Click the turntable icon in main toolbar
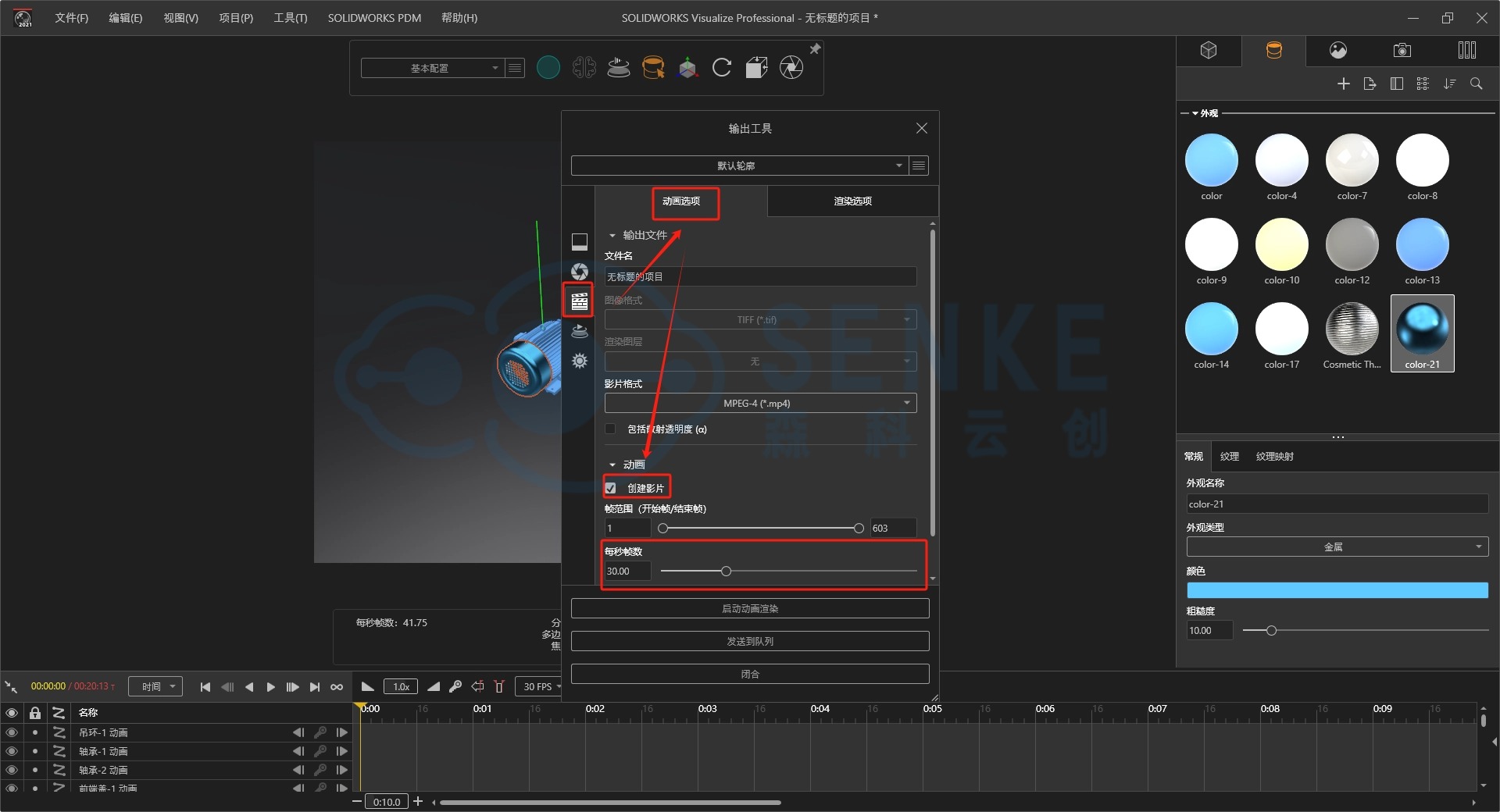This screenshot has width=1500, height=812. tap(619, 68)
